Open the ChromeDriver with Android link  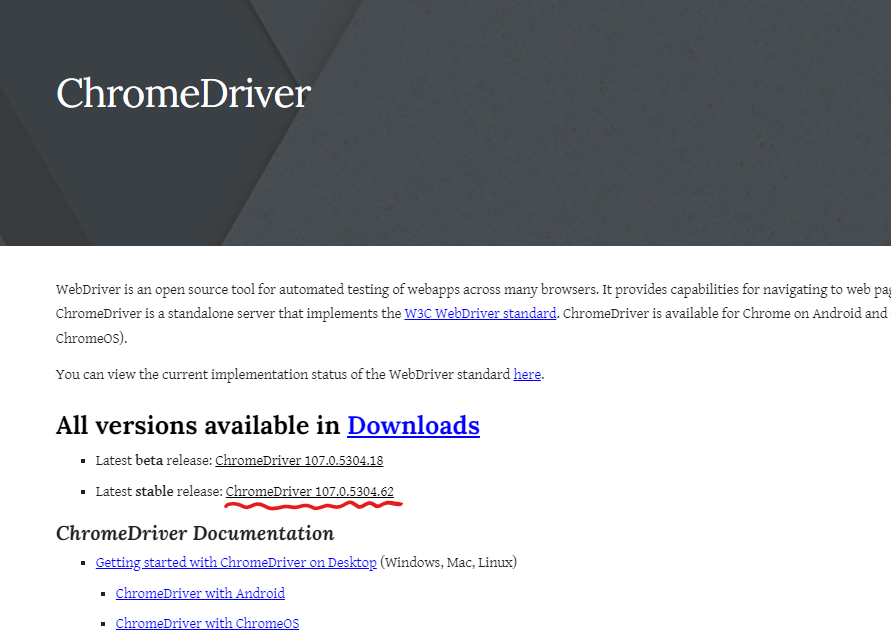tap(200, 593)
